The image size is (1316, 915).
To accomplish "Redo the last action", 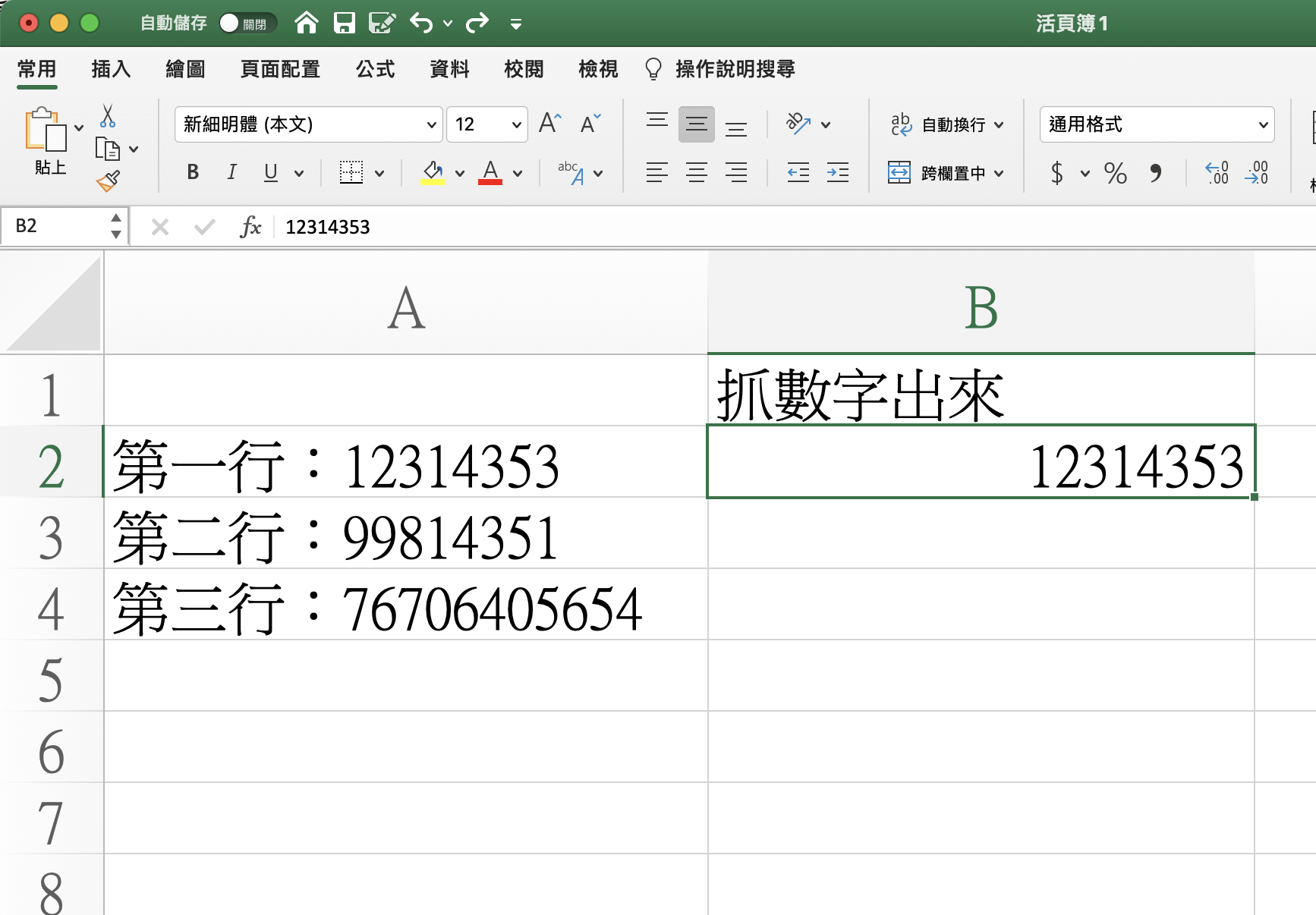I will point(477,24).
